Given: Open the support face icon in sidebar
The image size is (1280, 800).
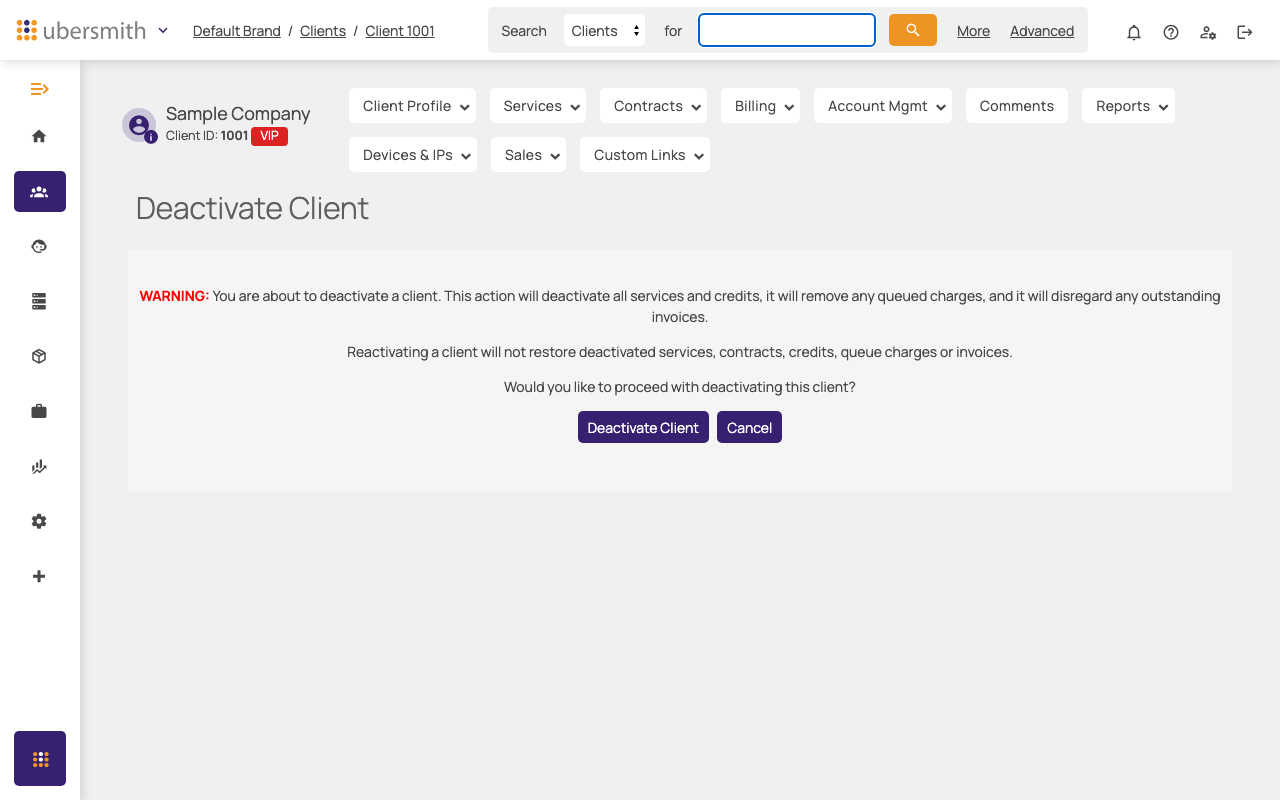Looking at the screenshot, I should (x=39, y=246).
